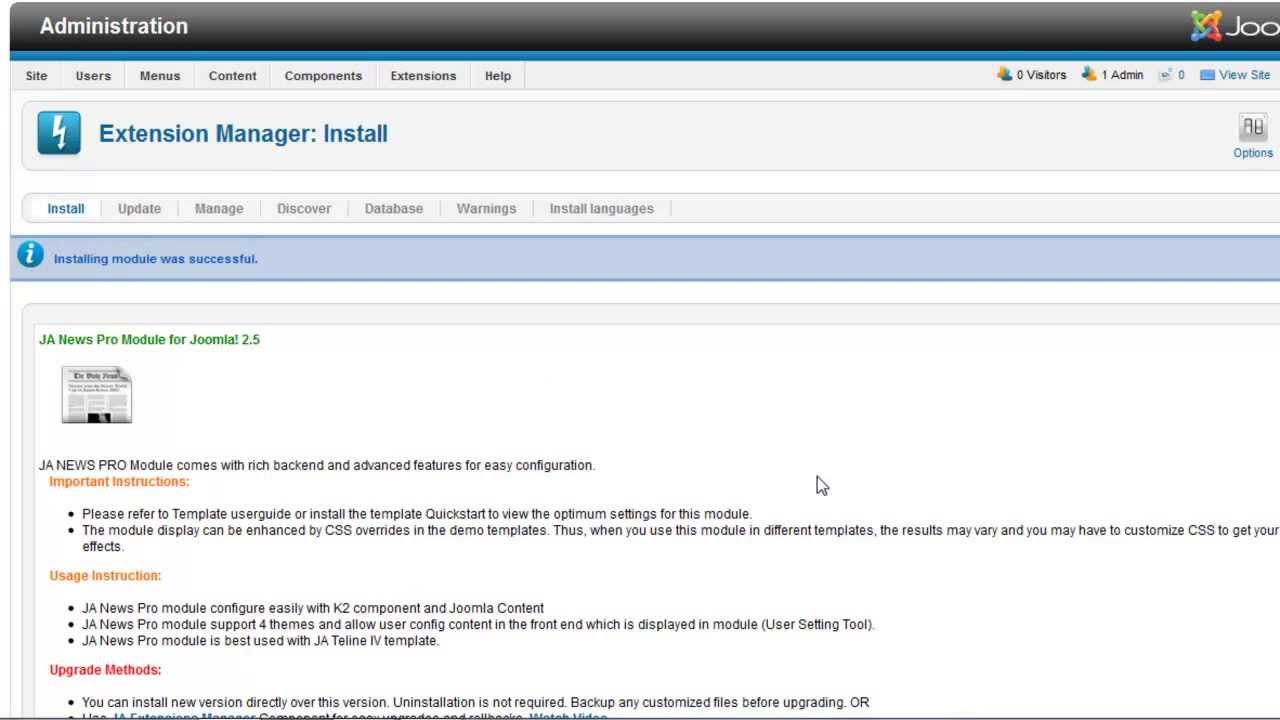Open the Install languages tab
Viewport: 1280px width, 720px height.
tap(602, 209)
